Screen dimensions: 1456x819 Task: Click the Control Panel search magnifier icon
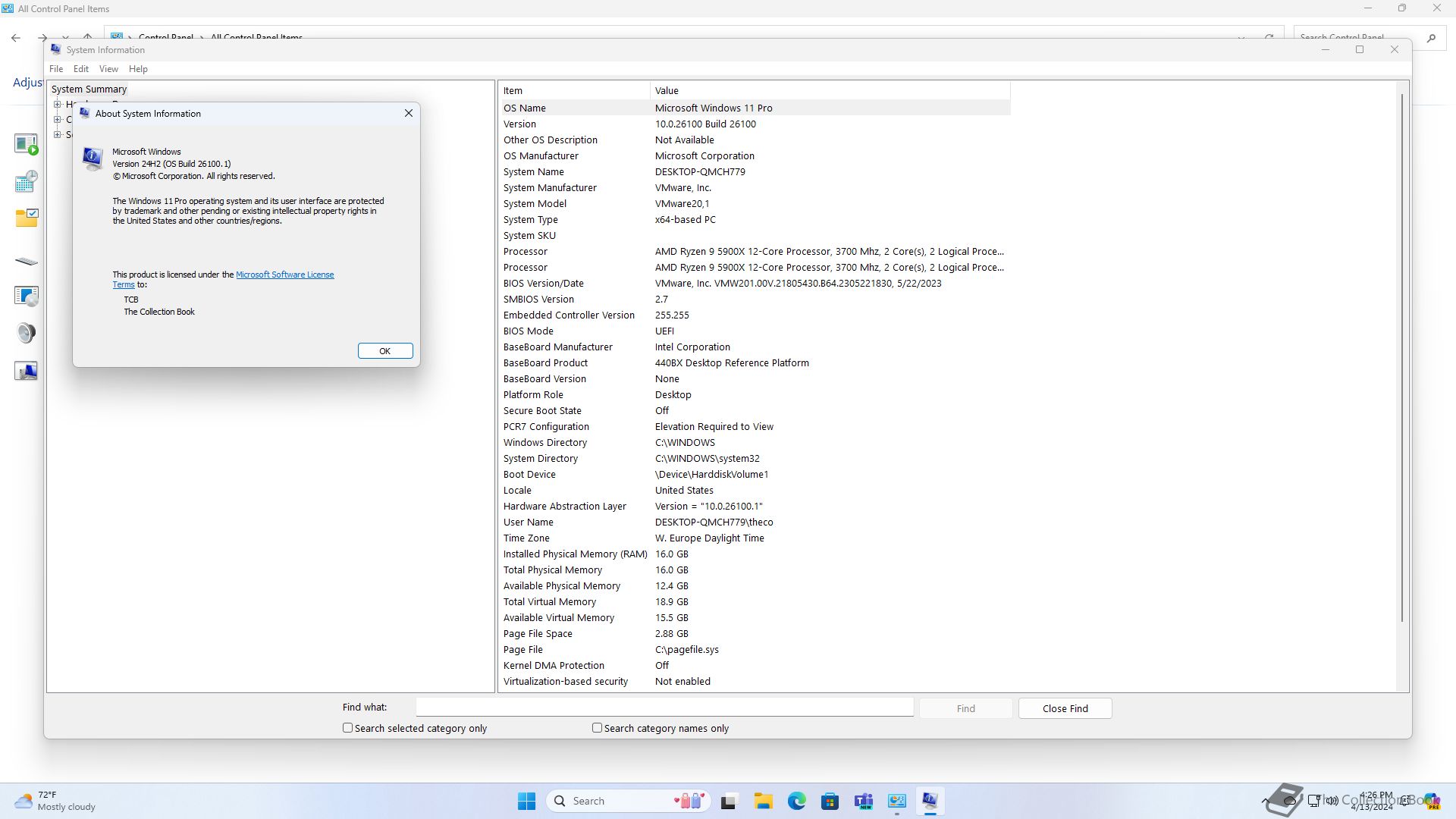coord(1431,37)
